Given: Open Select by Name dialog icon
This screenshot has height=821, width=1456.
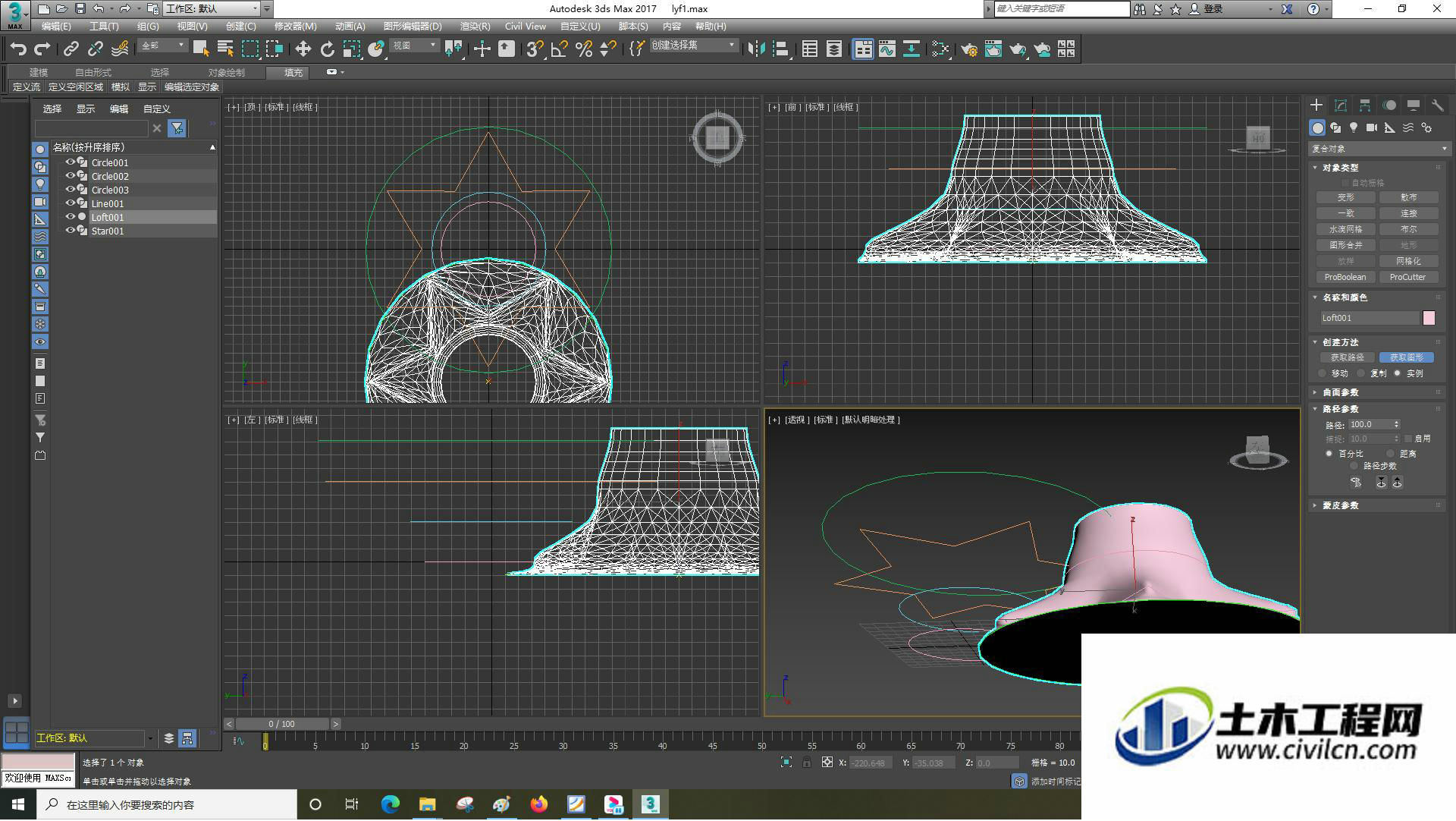Looking at the screenshot, I should coord(225,49).
